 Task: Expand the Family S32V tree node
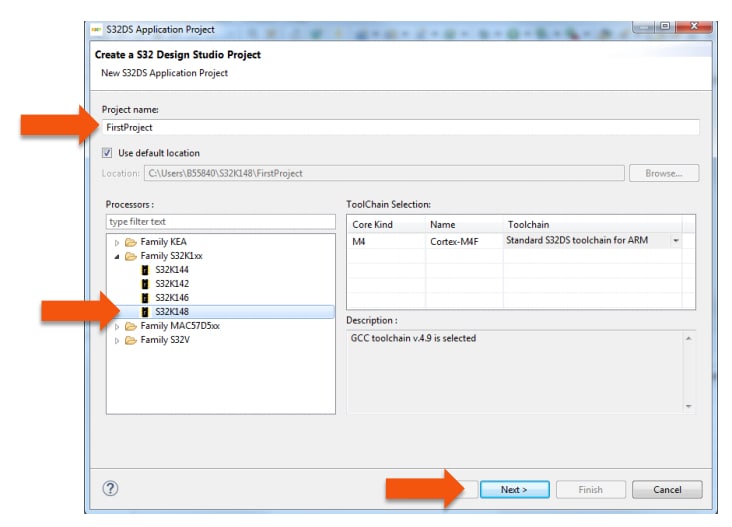point(117,340)
